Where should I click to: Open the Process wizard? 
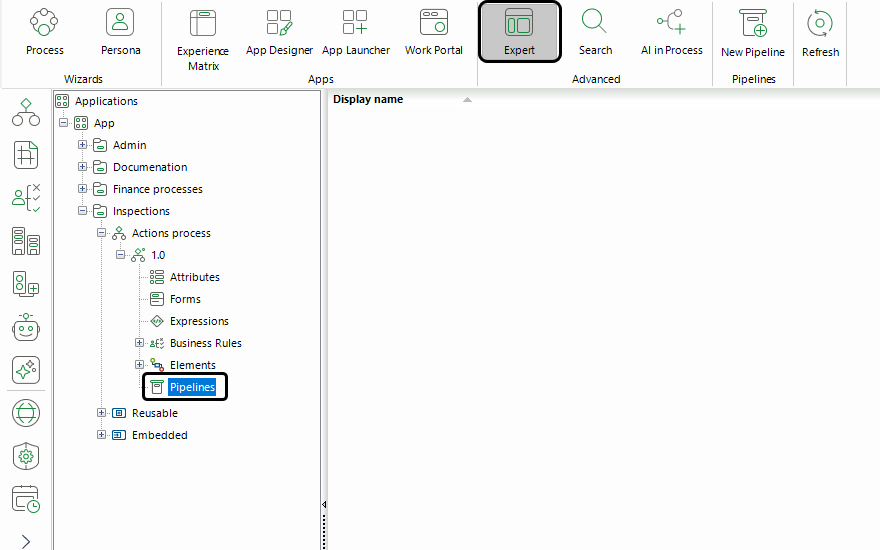click(x=44, y=32)
